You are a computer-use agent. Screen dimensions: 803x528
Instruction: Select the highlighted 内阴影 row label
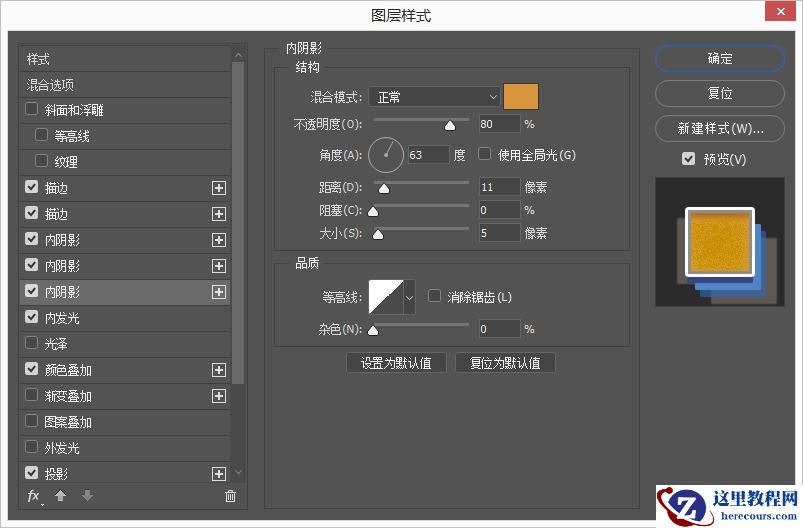point(62,292)
